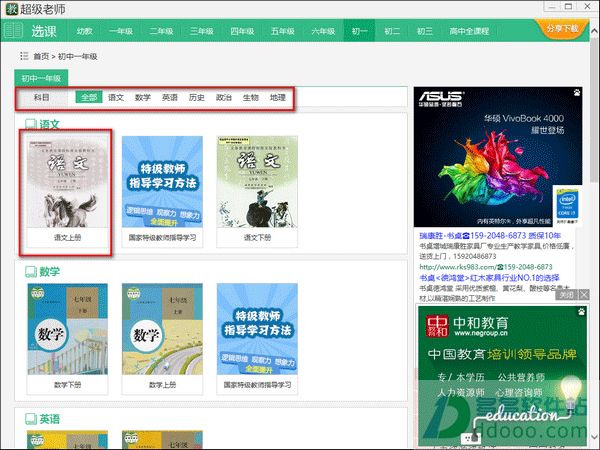Filter subjects by 英语
Screen dimensions: 600x450
(170, 97)
